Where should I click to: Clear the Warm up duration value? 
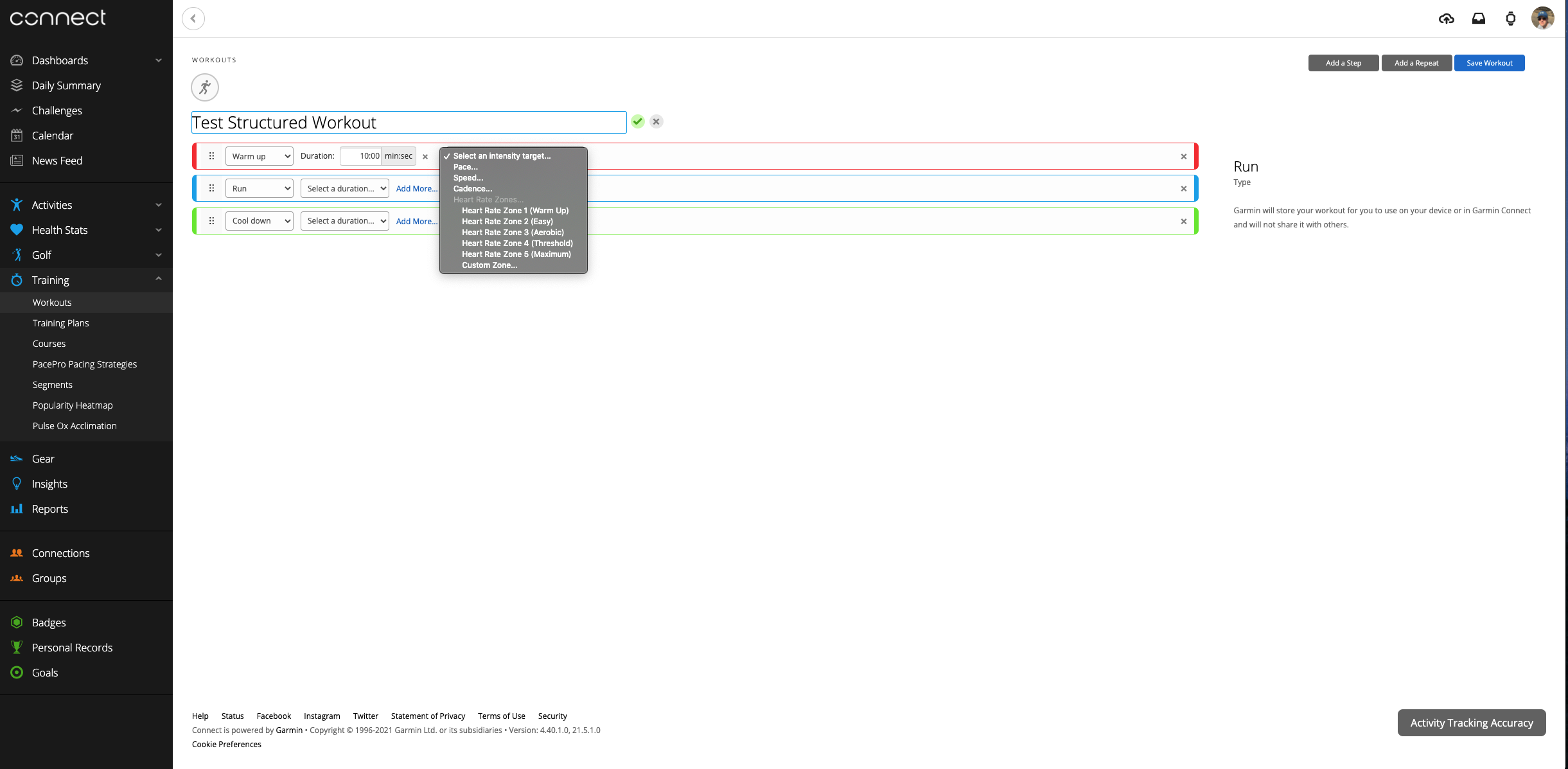click(425, 157)
